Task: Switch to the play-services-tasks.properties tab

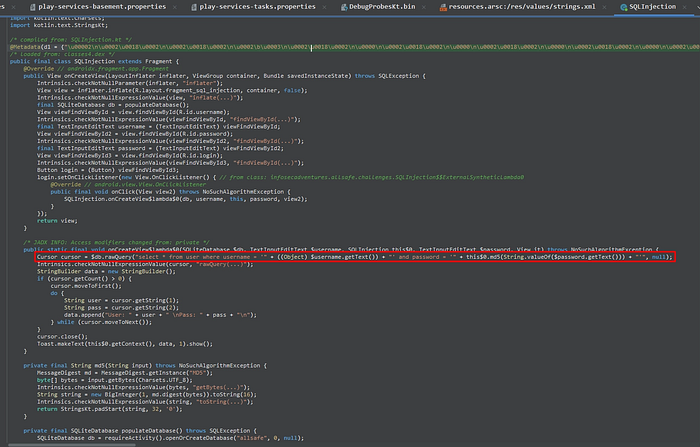Action: (x=257, y=7)
